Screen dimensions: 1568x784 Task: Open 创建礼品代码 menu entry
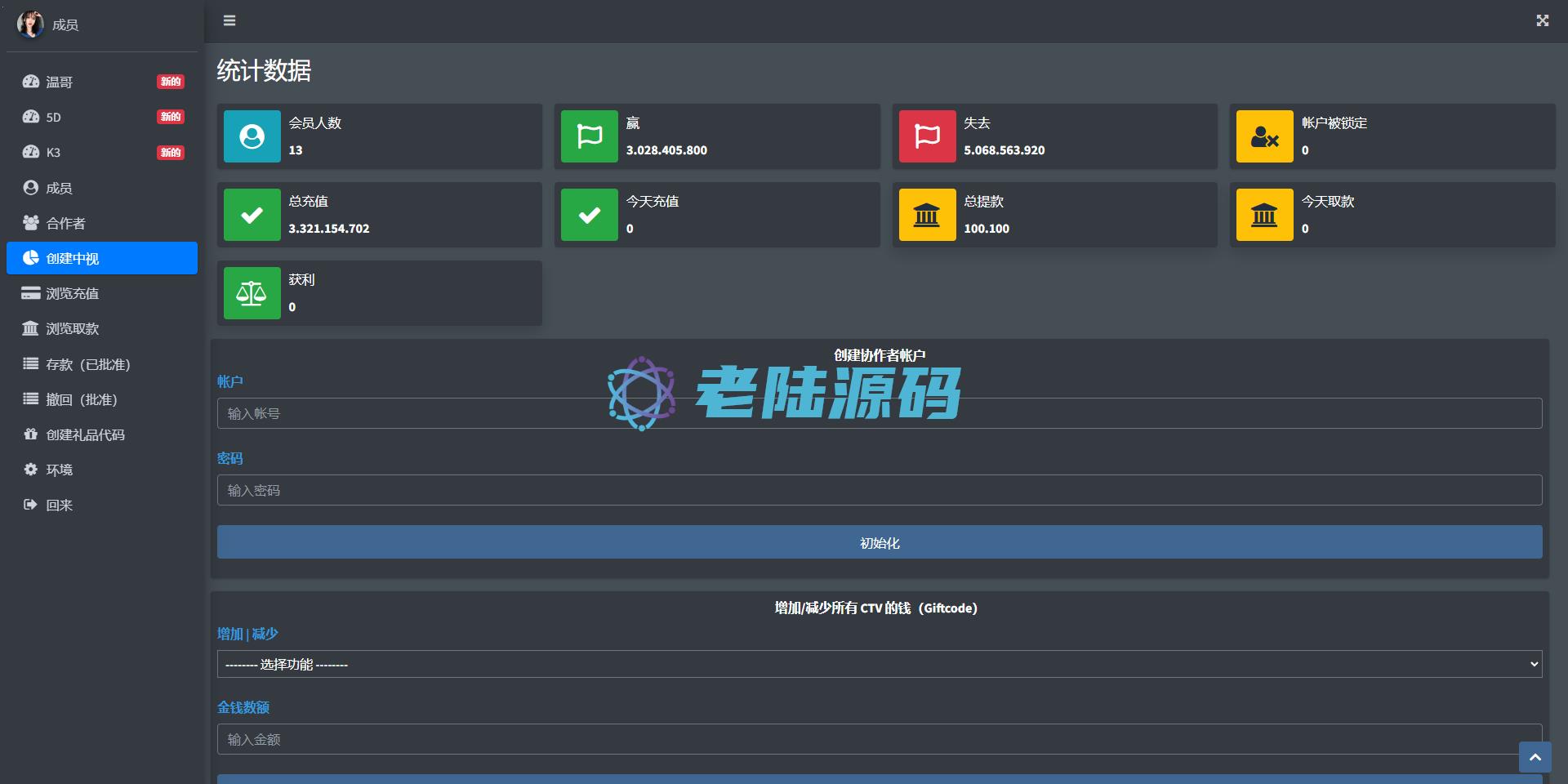point(85,434)
